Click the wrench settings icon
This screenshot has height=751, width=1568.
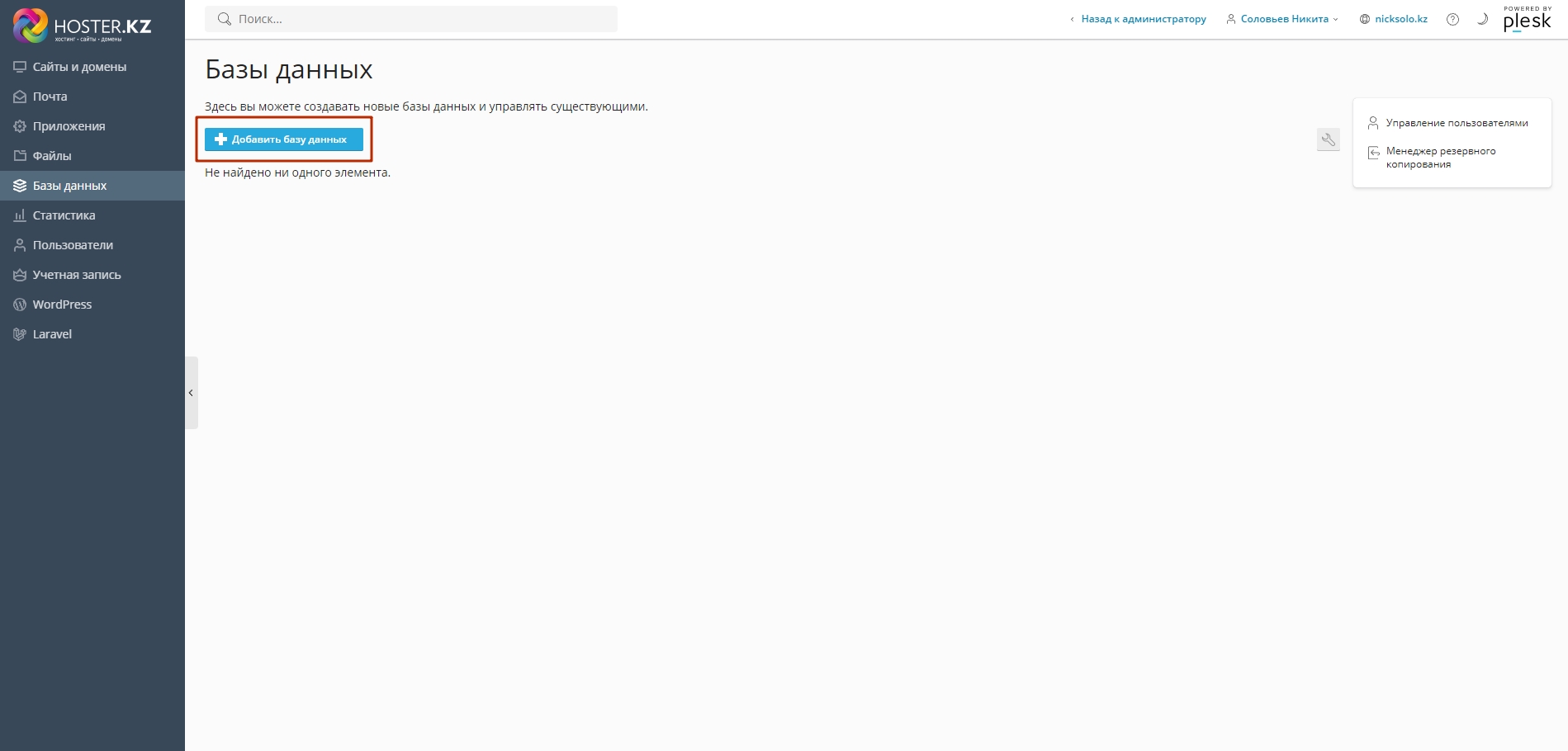tap(1328, 139)
